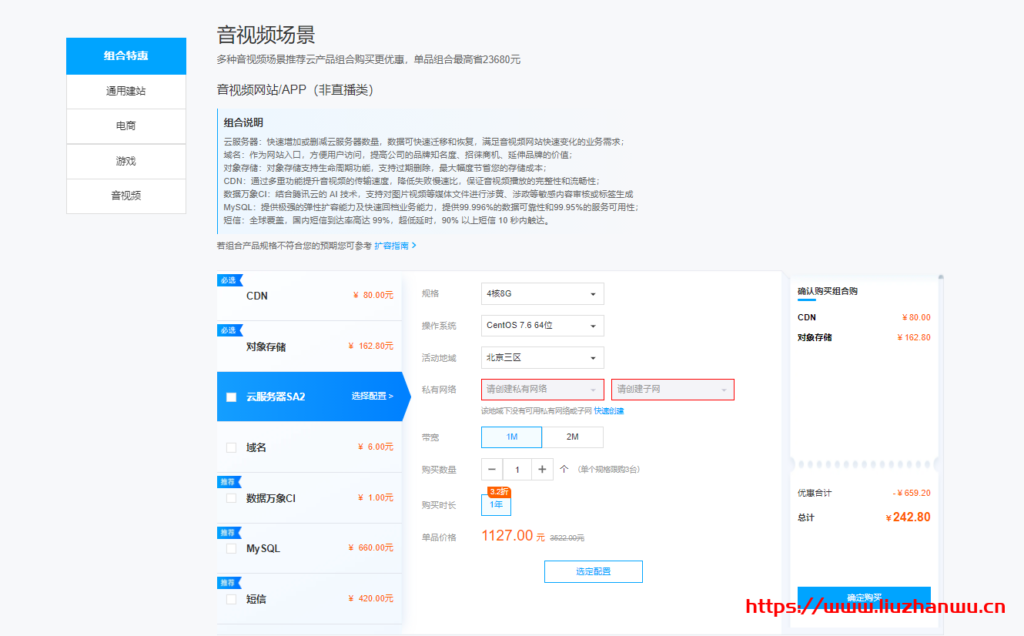Click the minus icon to decrease purchase quantity
Viewport: 1024px width, 636px height.
pyautogui.click(x=492, y=469)
